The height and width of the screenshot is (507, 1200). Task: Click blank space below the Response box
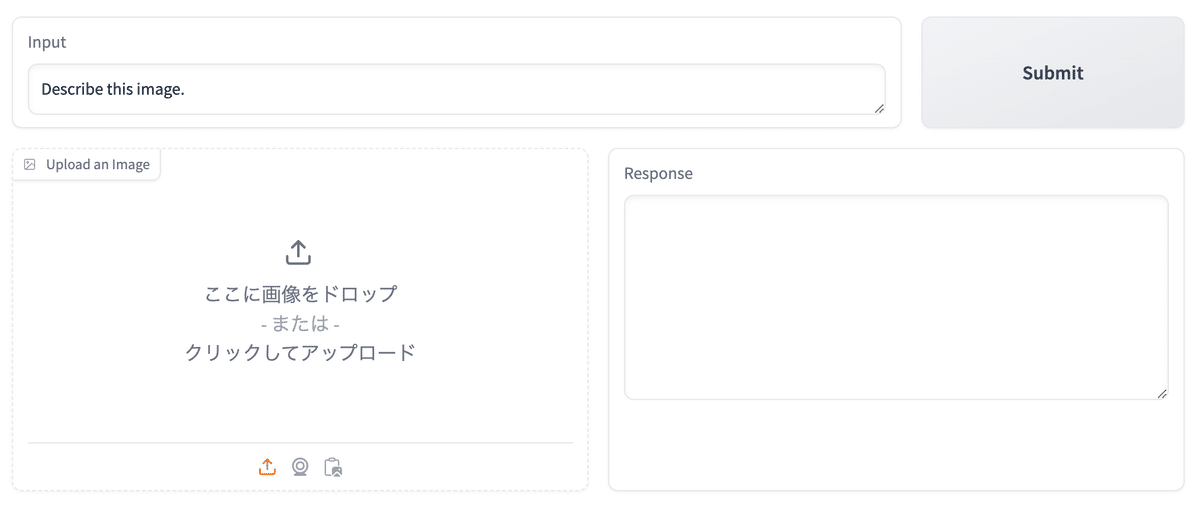coord(896,445)
